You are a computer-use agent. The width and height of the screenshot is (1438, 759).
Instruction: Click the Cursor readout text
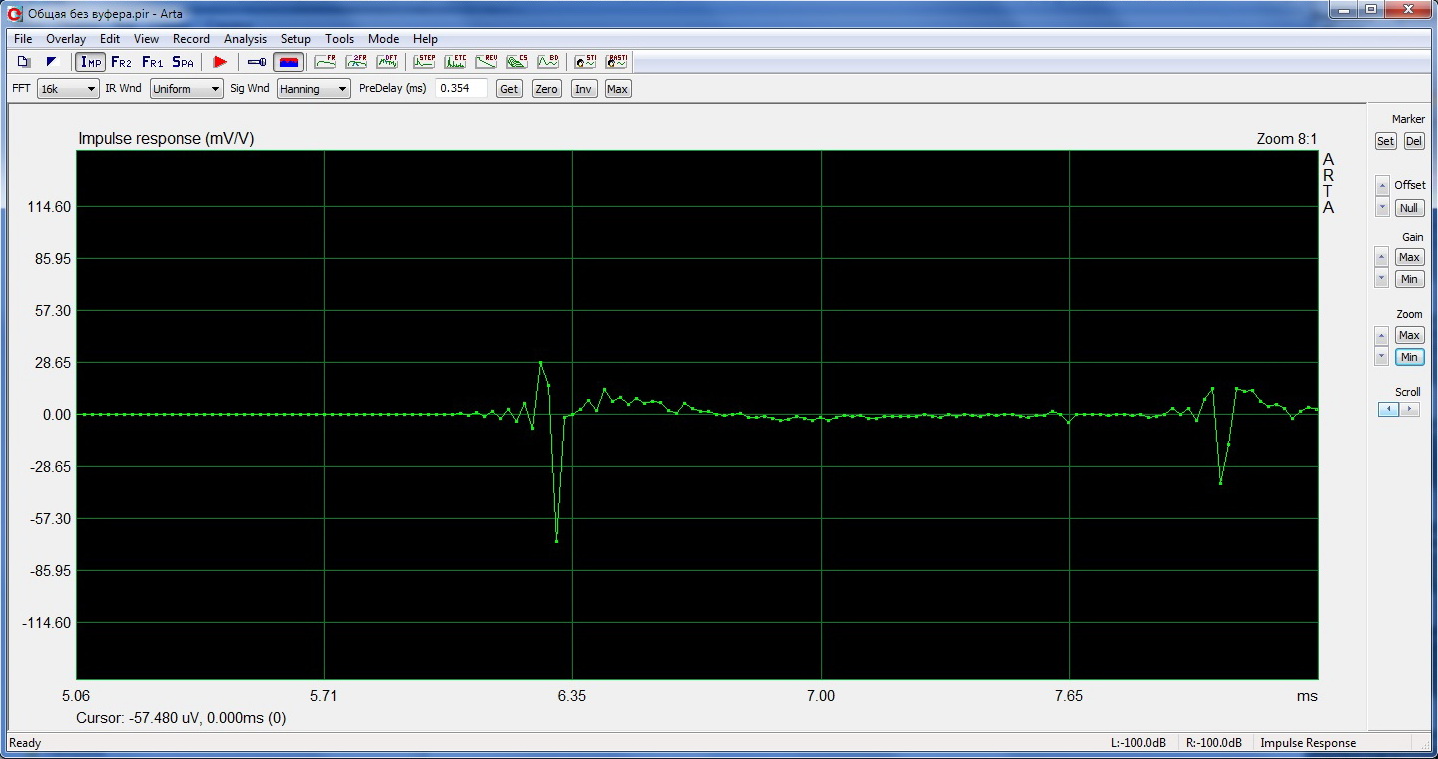(x=181, y=718)
